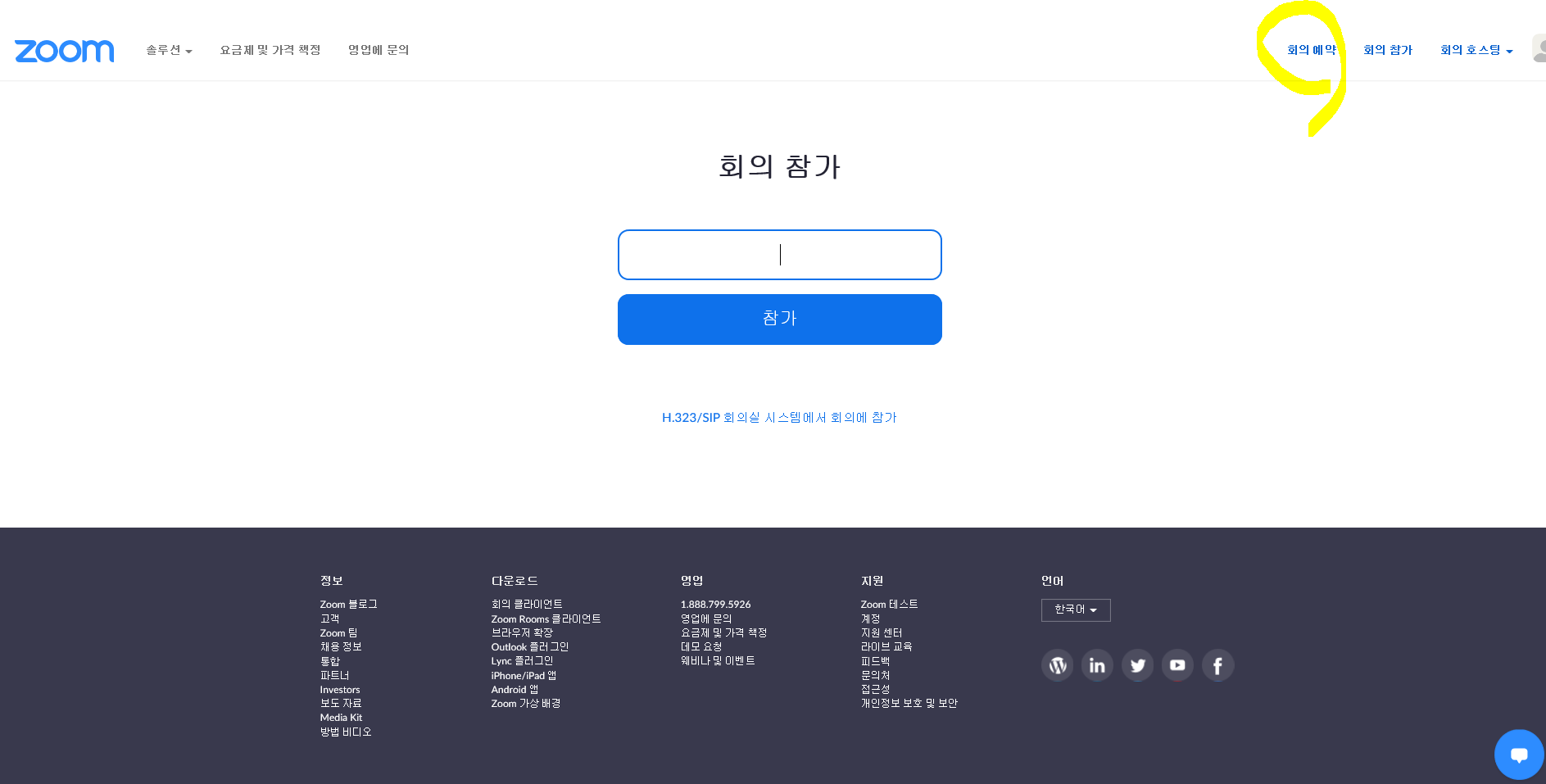The image size is (1546, 784).
Task: Open the WordPress blog social icon
Action: [1057, 665]
